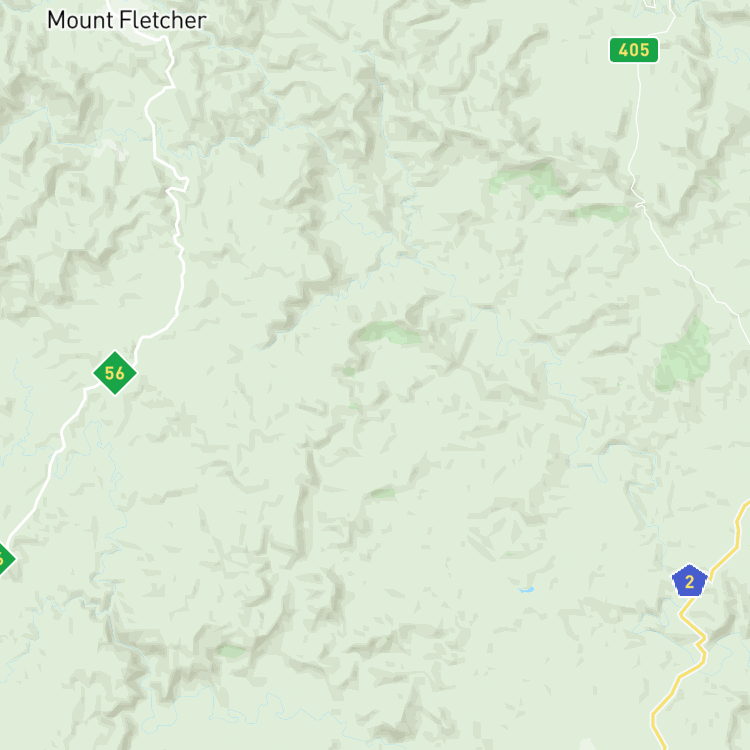Click the green diamond 56 route marker
Screen dimensions: 750x750
click(x=115, y=373)
